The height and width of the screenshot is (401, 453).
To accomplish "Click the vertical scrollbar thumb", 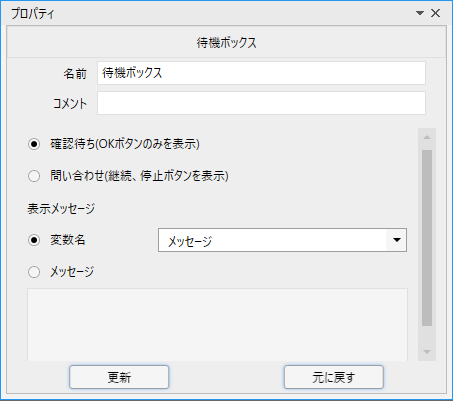I will [427, 238].
